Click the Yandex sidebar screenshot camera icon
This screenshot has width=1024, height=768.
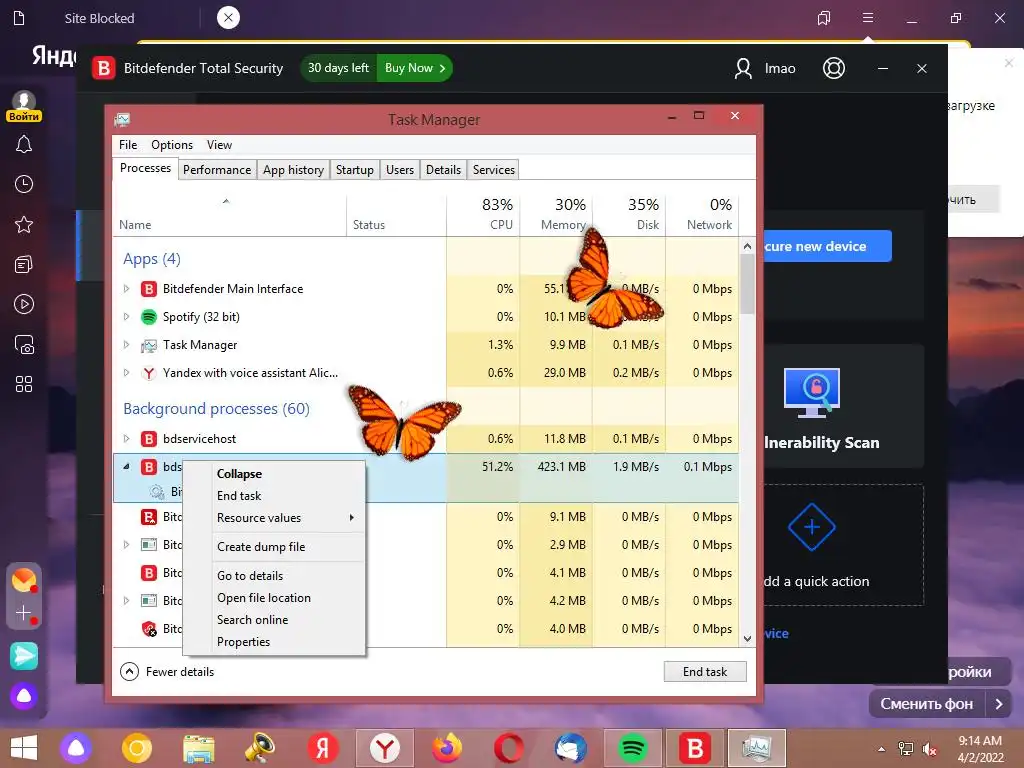click(24, 344)
